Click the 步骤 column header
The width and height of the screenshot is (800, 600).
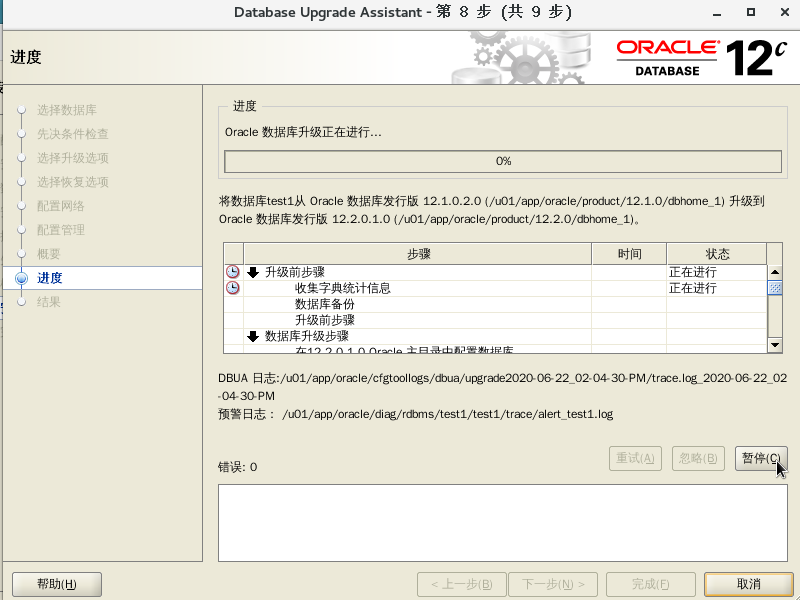pyautogui.click(x=420, y=252)
